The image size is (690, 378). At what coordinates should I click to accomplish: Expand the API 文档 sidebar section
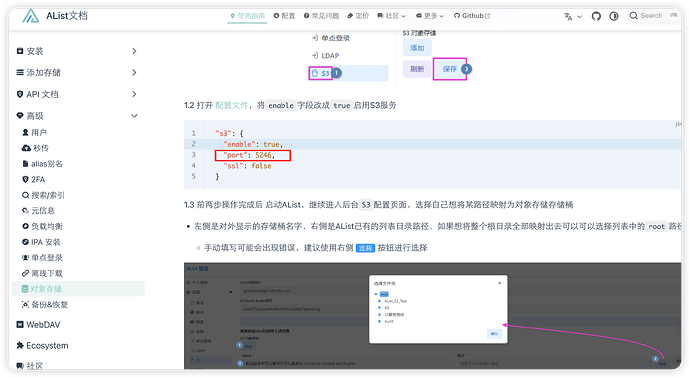(77, 94)
